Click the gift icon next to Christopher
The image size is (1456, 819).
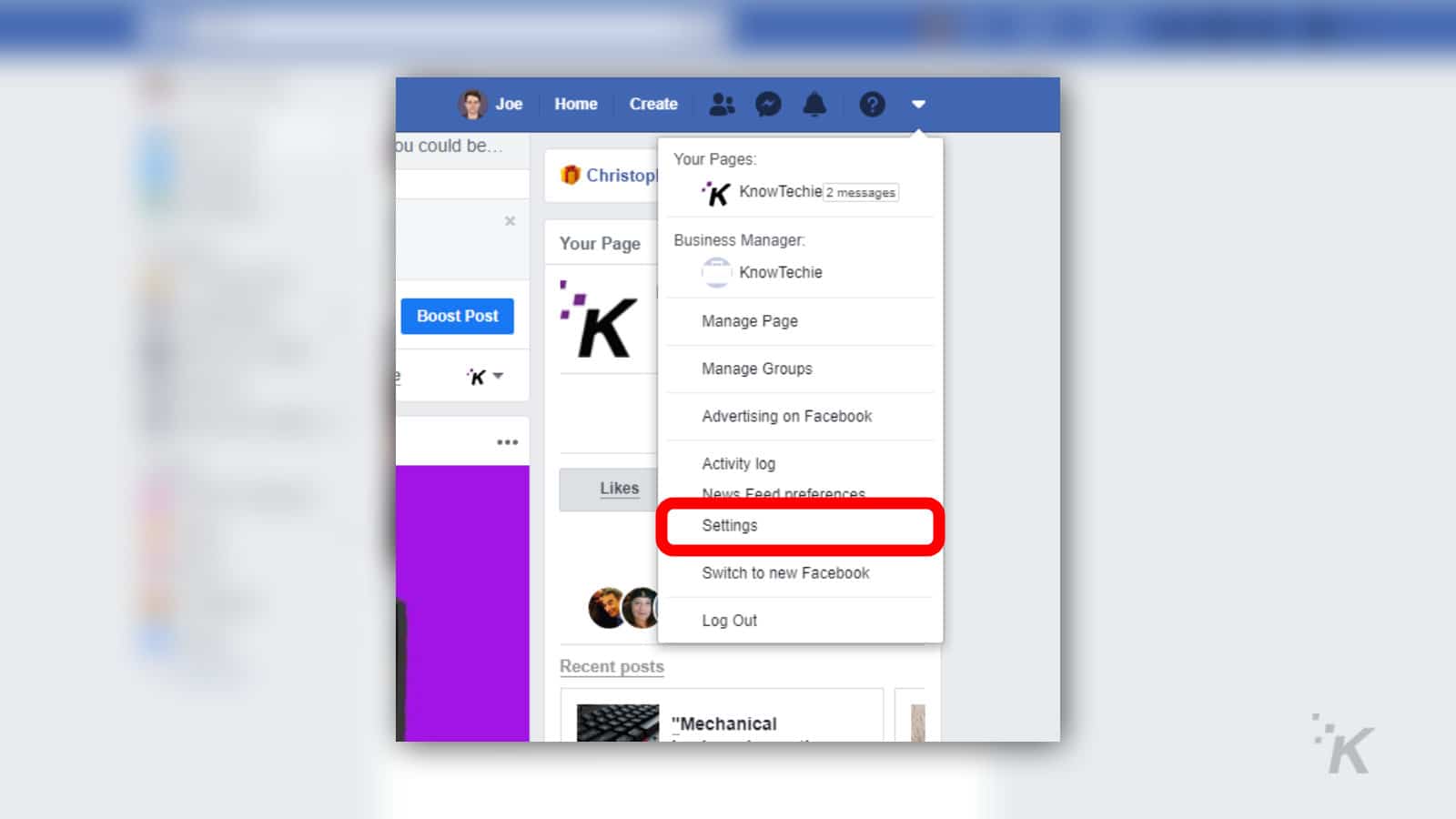coord(570,175)
